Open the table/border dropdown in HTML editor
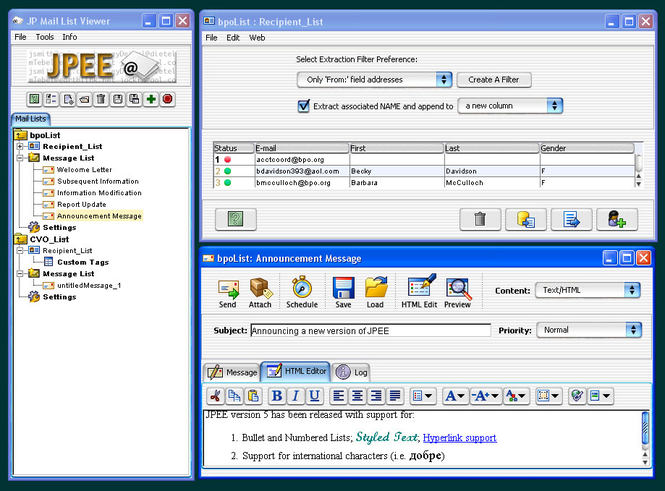The width and height of the screenshot is (665, 491). 548,396
